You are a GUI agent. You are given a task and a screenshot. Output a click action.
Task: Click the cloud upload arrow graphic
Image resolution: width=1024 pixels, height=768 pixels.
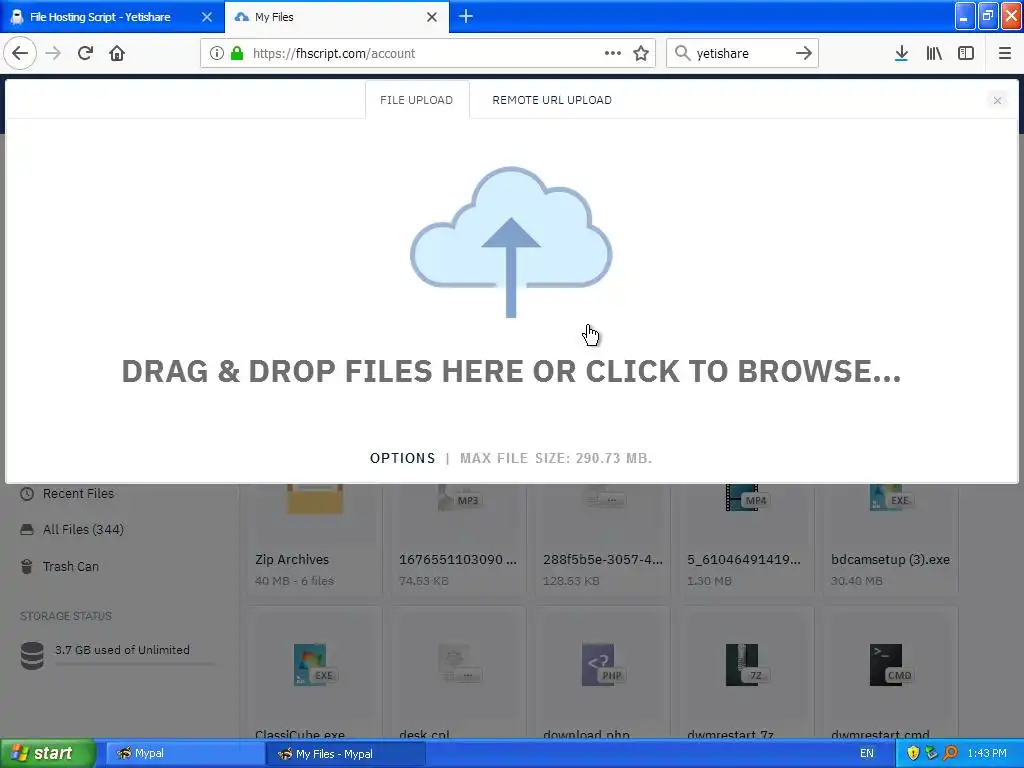point(511,242)
